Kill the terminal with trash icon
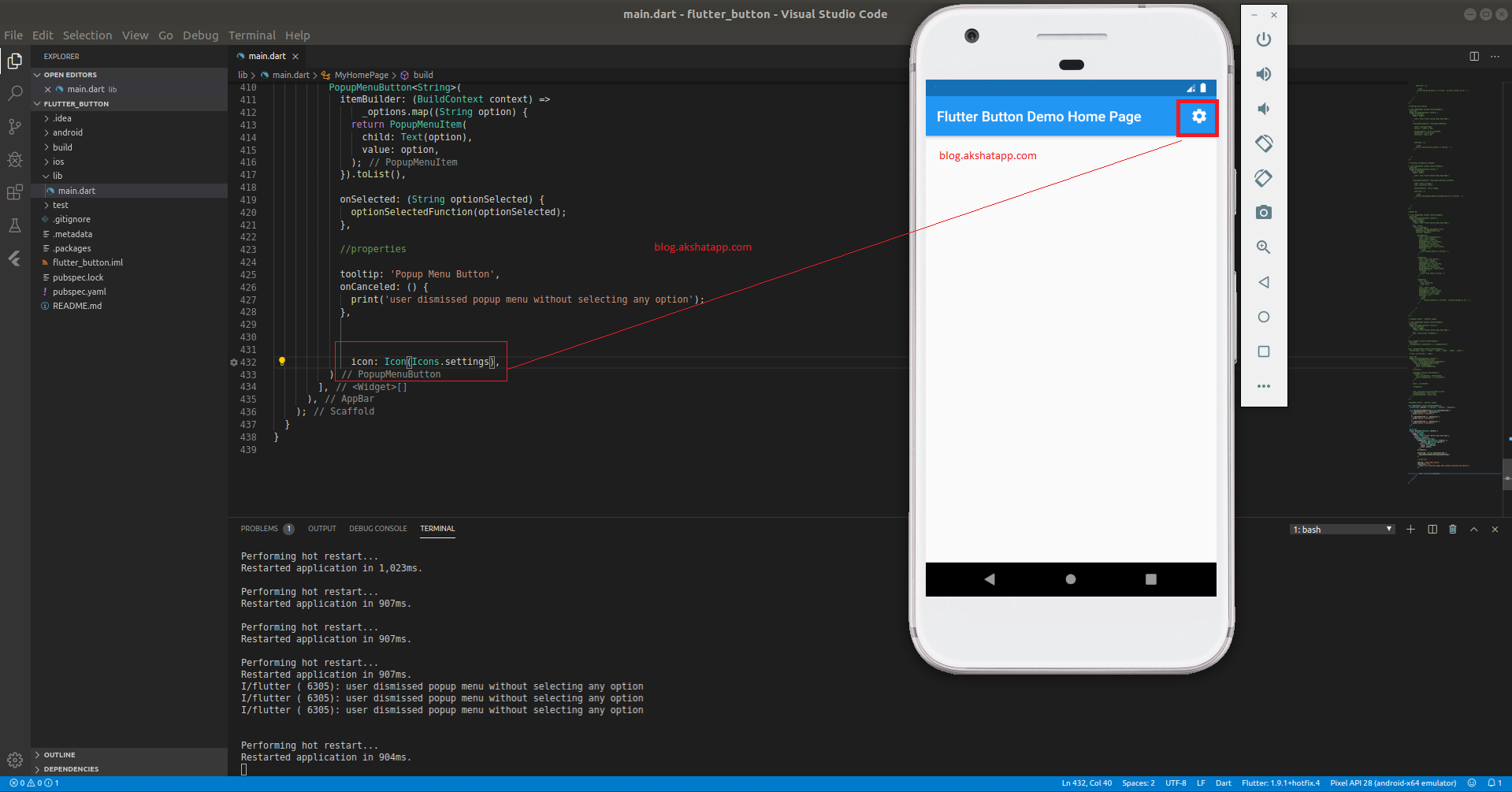The height and width of the screenshot is (792, 1512). [x=1453, y=530]
